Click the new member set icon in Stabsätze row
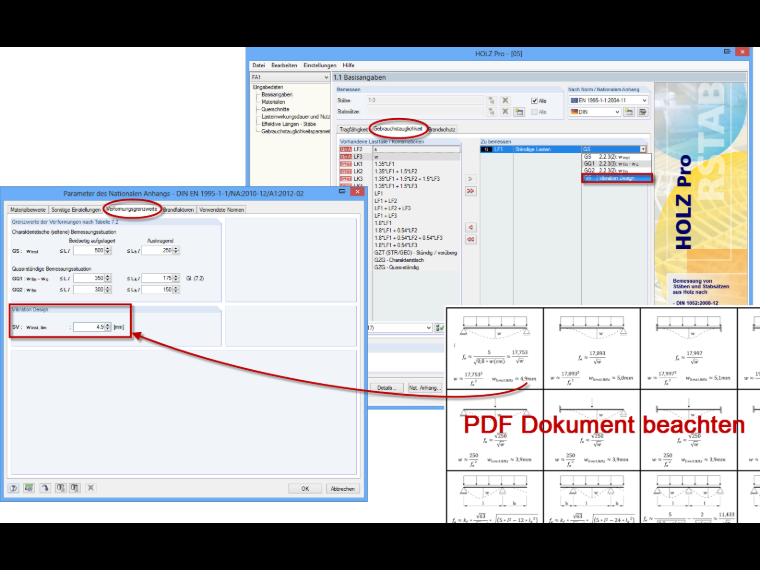Image resolution: width=760 pixels, height=570 pixels. (x=519, y=112)
